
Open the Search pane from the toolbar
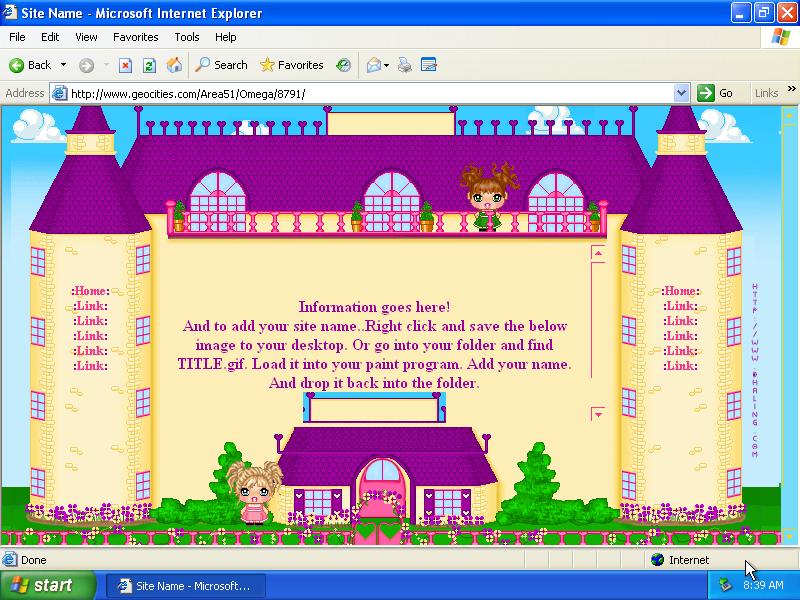tap(221, 65)
